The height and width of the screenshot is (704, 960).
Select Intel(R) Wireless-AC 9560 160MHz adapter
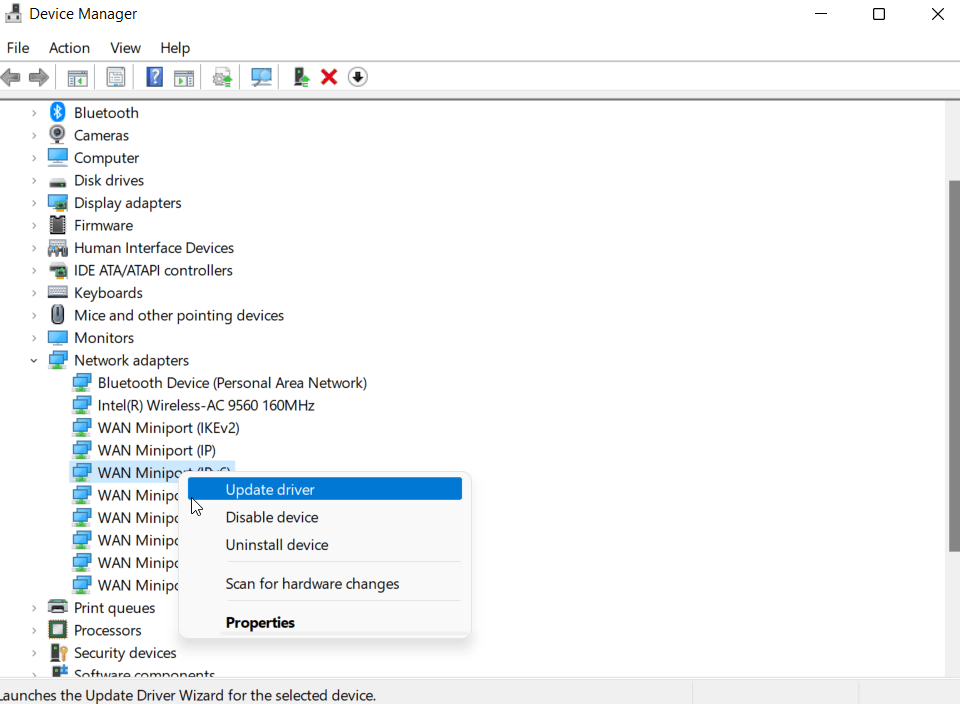tap(206, 406)
